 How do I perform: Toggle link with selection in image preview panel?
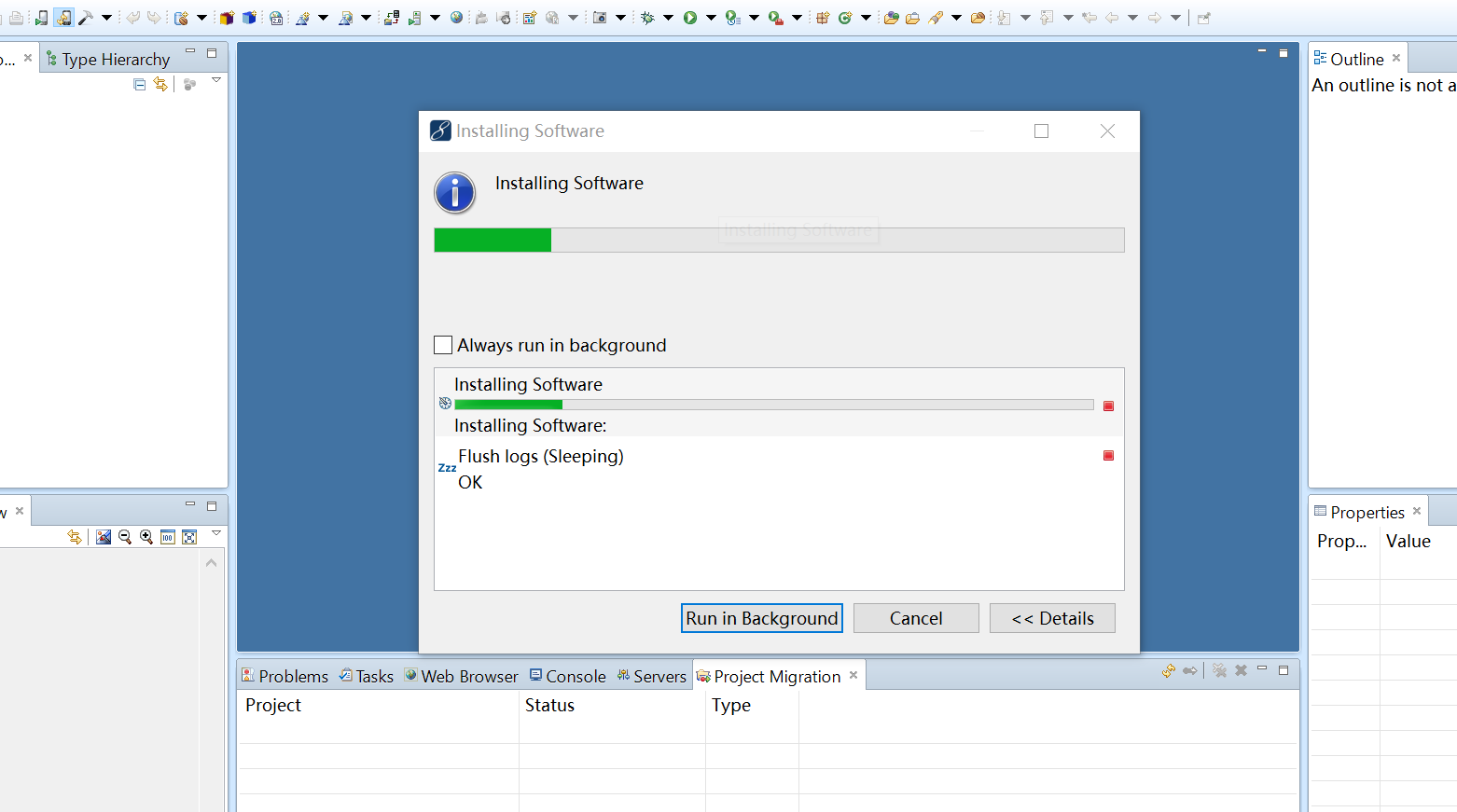(x=75, y=537)
